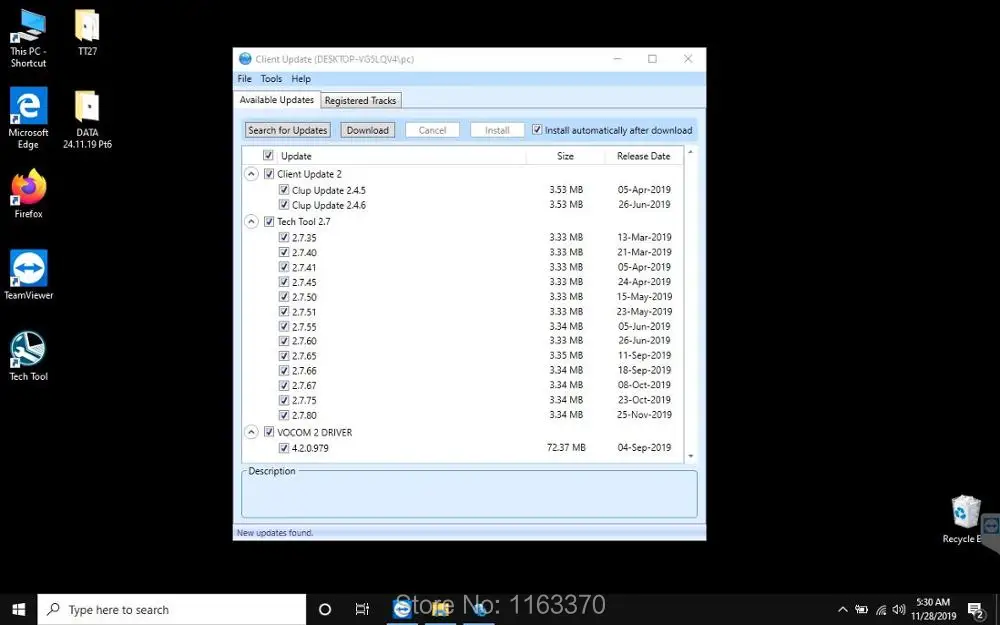
Task: Open the Recycle Bin icon
Action: [x=964, y=520]
